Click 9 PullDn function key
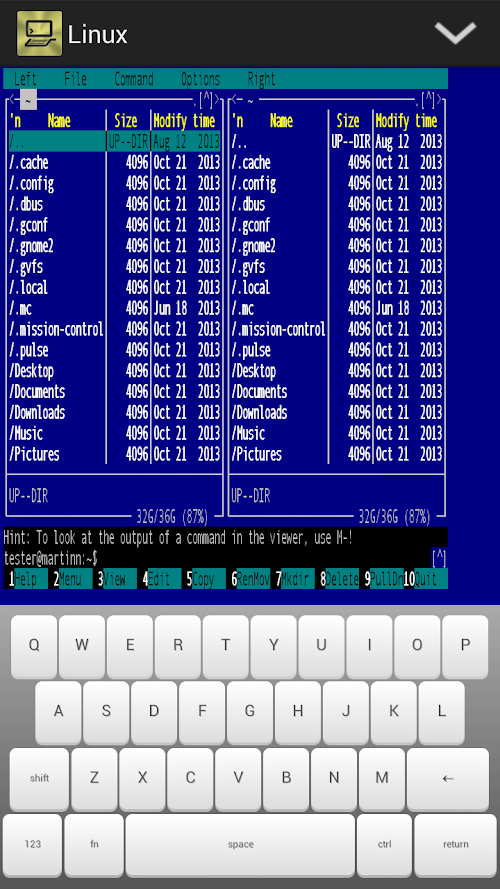The width and height of the screenshot is (500, 889). pyautogui.click(x=382, y=579)
